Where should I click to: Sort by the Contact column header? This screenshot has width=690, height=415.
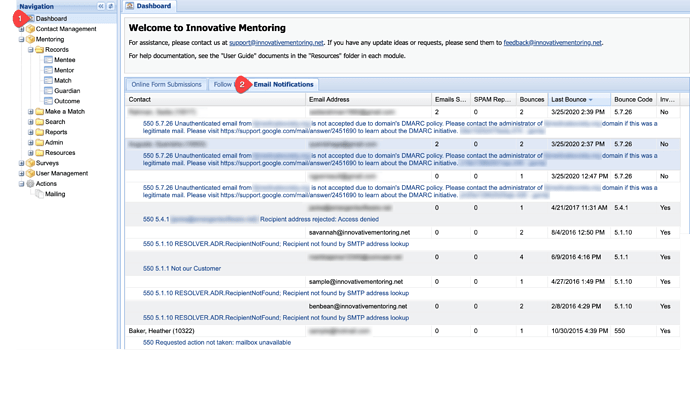[x=215, y=99]
